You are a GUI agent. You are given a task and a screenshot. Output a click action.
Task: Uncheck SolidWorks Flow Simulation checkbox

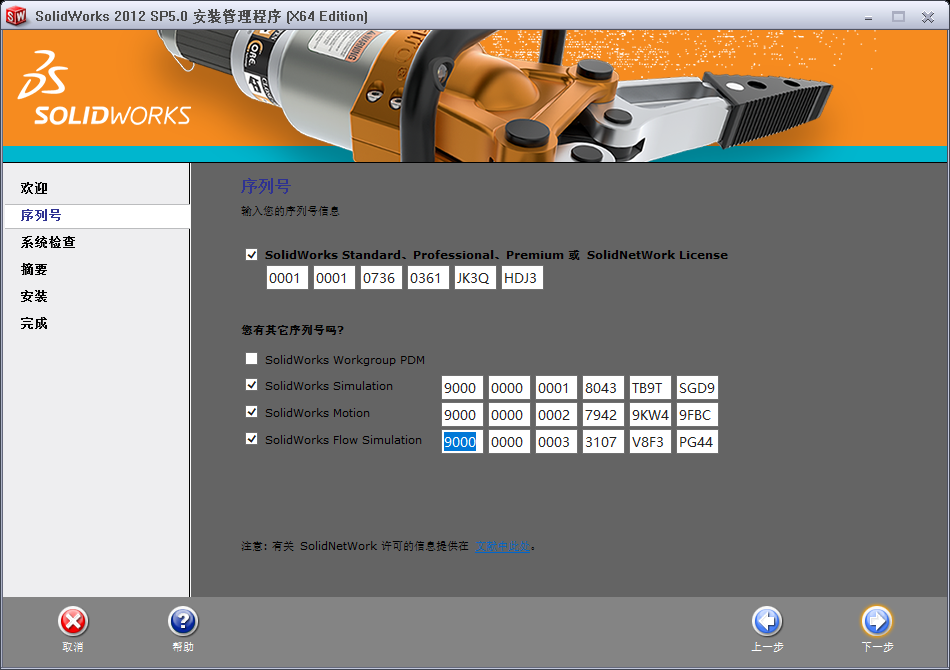click(x=251, y=439)
